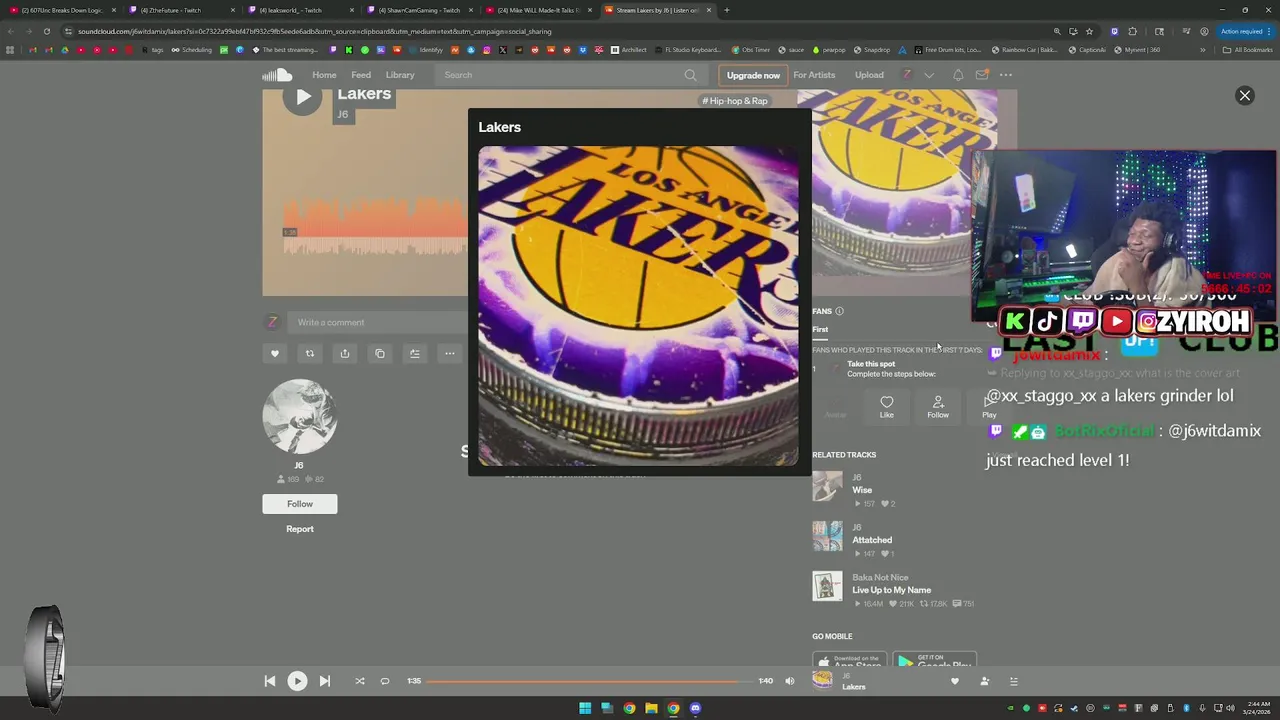This screenshot has width=1280, height=720.
Task: Open related track Wise
Action: coord(862,490)
